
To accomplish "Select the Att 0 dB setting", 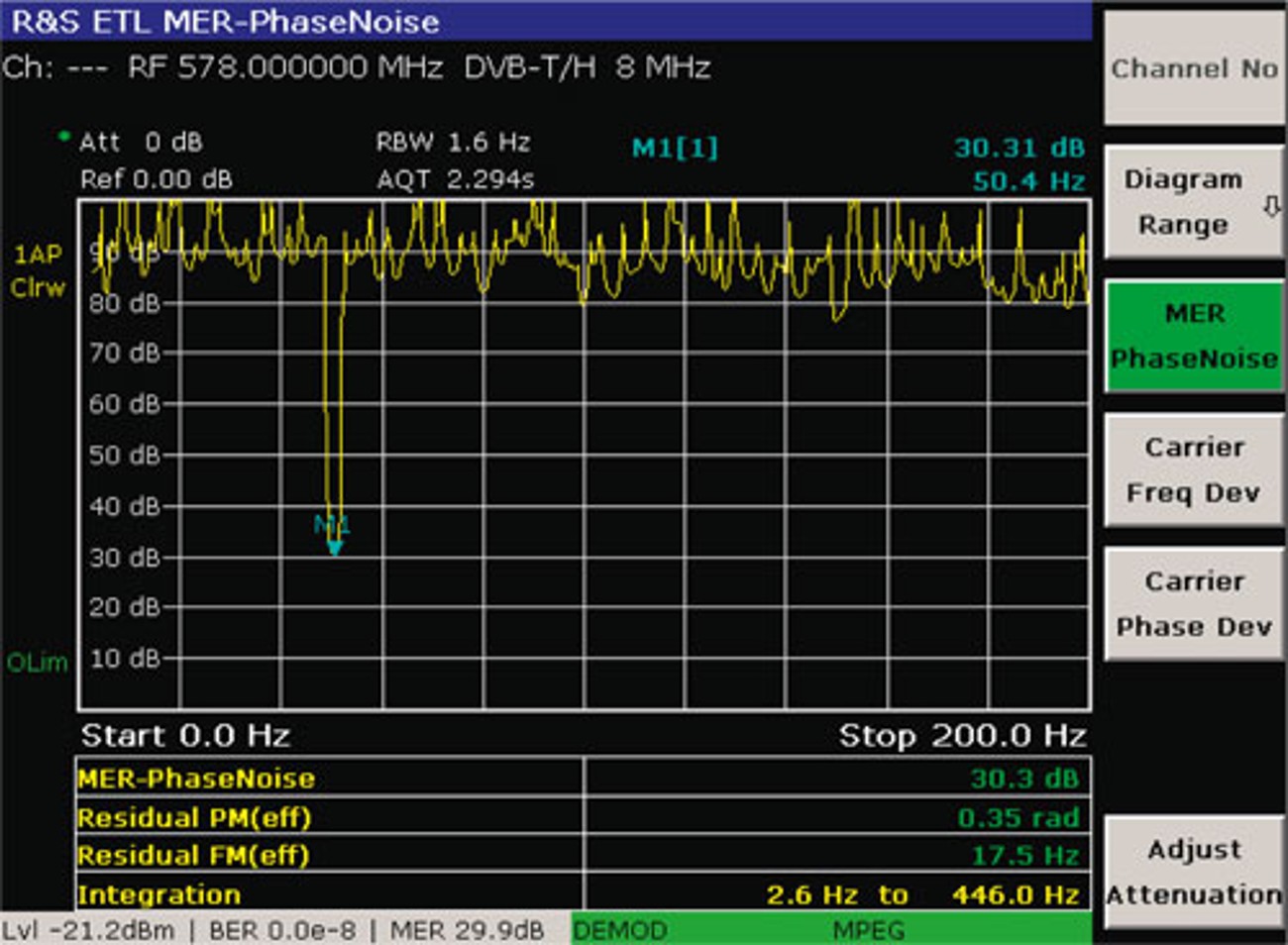I will click(141, 142).
